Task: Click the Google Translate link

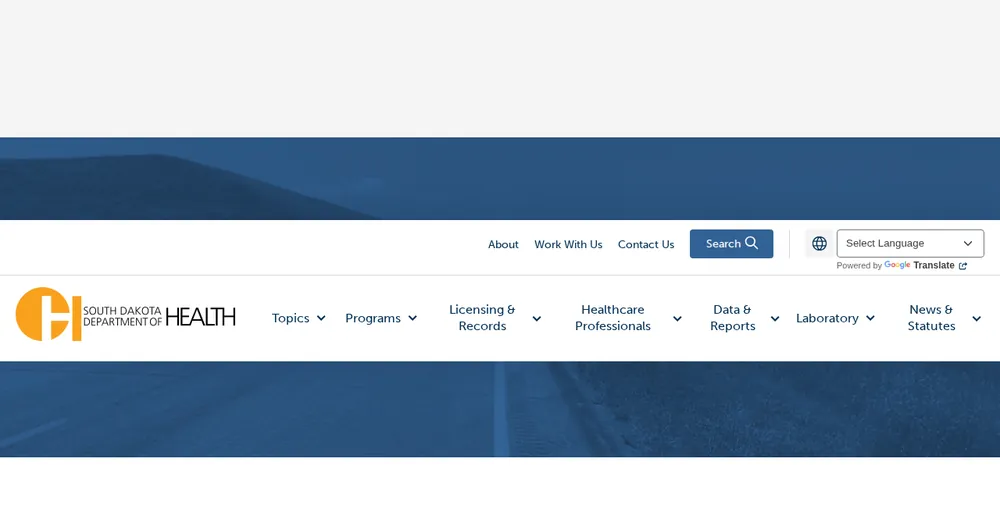Action: click(925, 265)
